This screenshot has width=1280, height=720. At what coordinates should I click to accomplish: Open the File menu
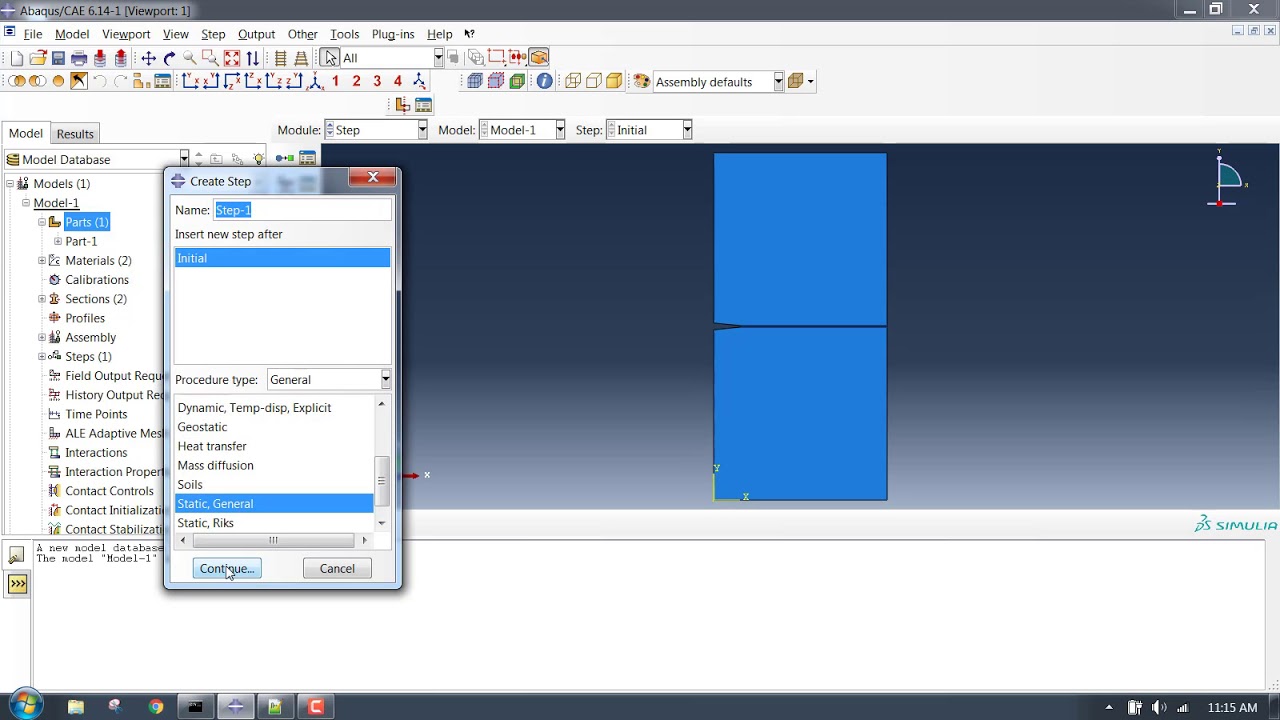click(x=33, y=34)
